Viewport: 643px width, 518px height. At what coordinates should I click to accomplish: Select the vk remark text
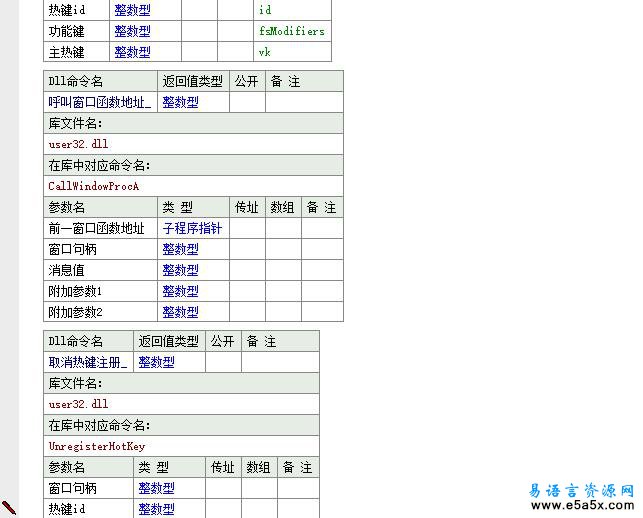264,52
